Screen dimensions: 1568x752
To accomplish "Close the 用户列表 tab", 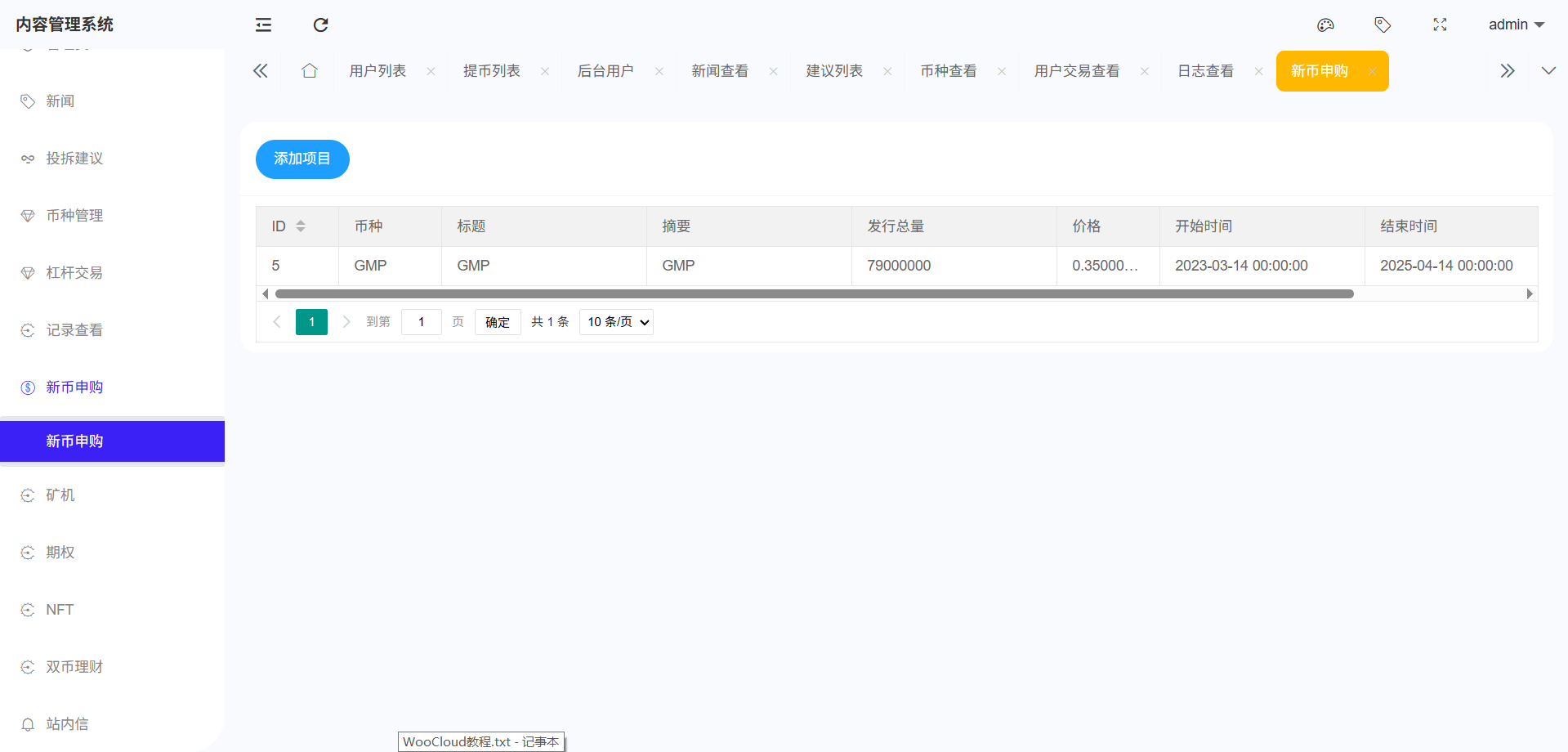I will tap(431, 72).
